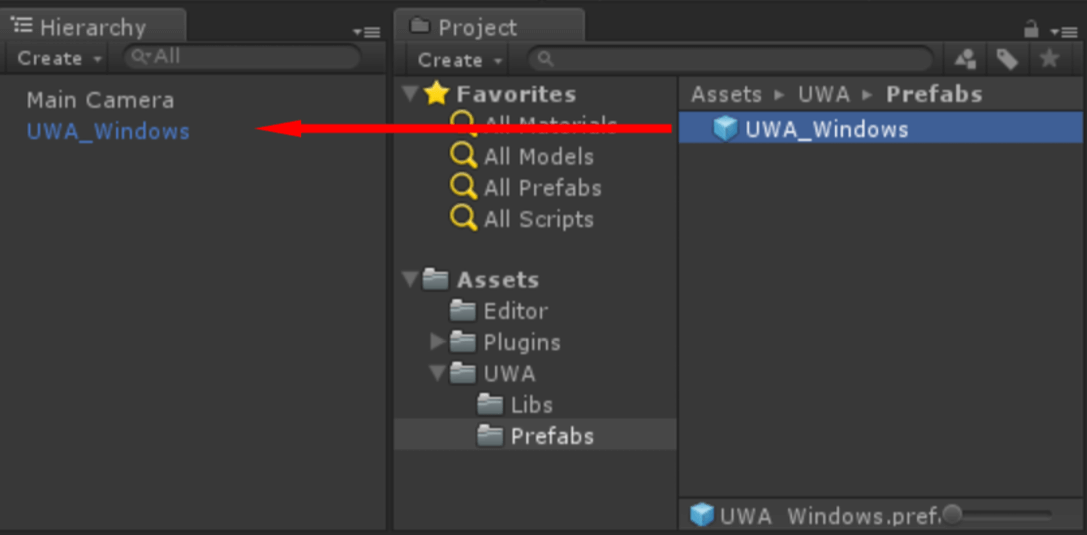Screen dimensions: 1087x535
Task: Collapse the UWA folder
Action: [x=437, y=373]
